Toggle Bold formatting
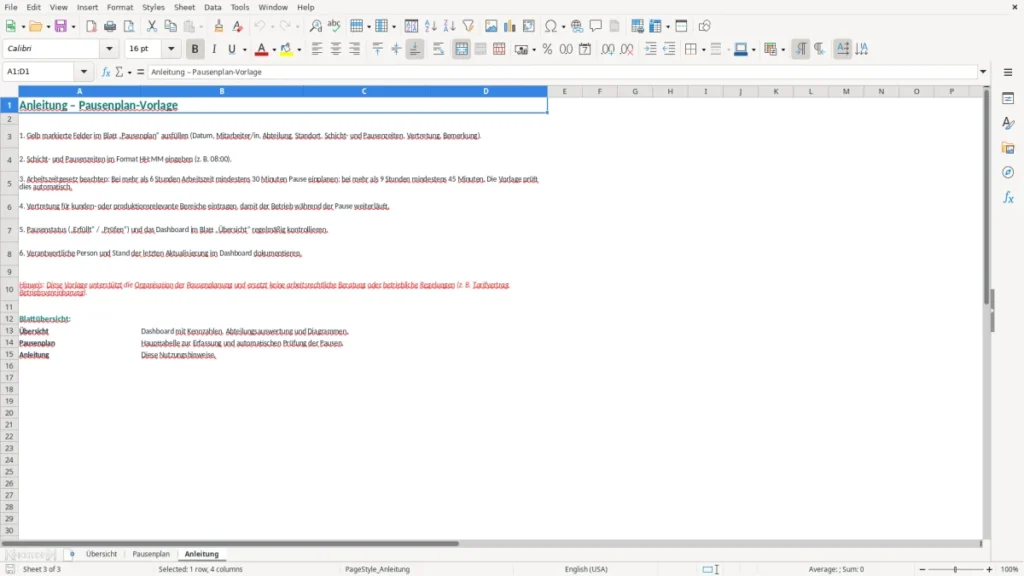Viewport: 1024px width, 576px height. (x=195, y=49)
